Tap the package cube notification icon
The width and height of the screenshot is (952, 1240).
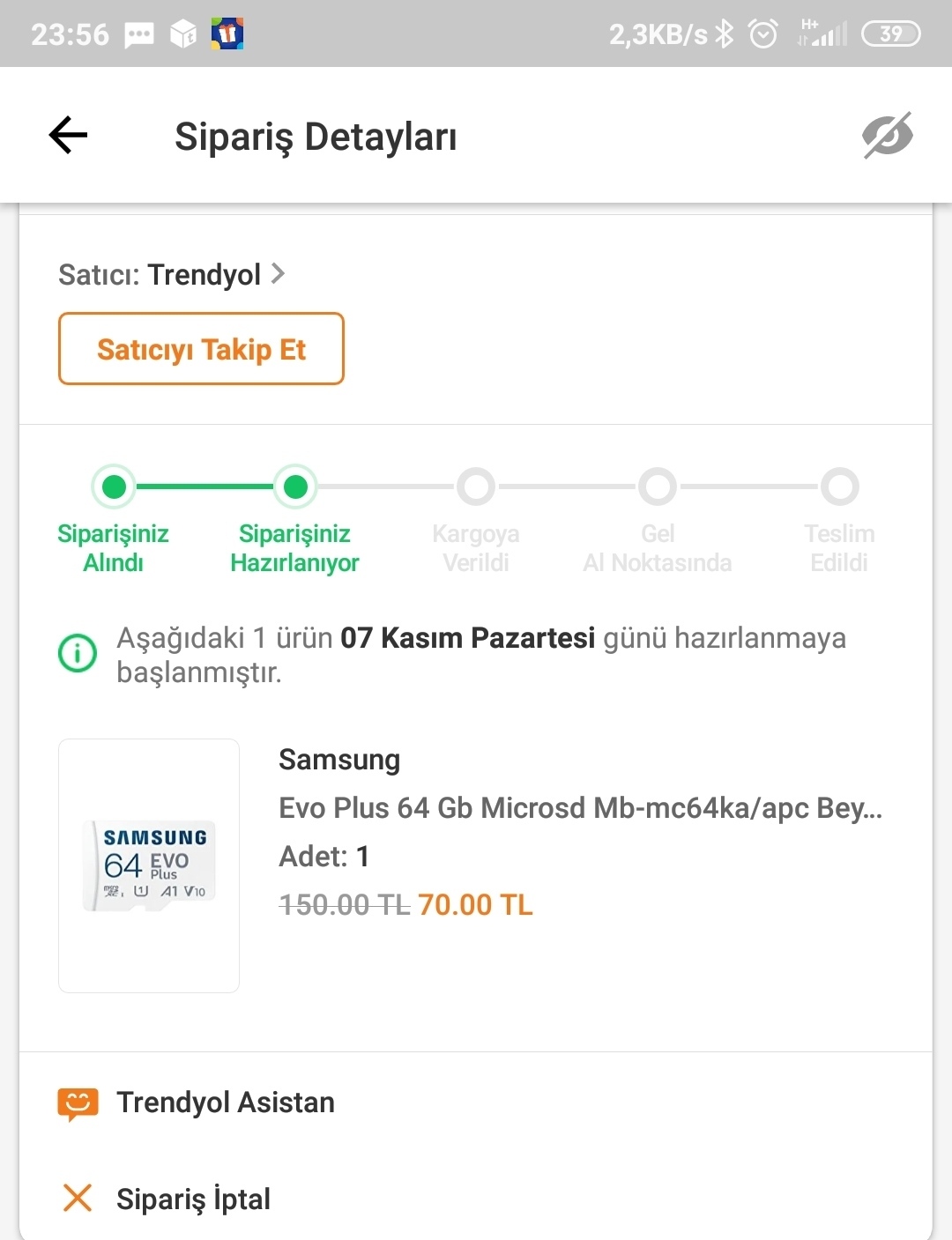tap(183, 34)
